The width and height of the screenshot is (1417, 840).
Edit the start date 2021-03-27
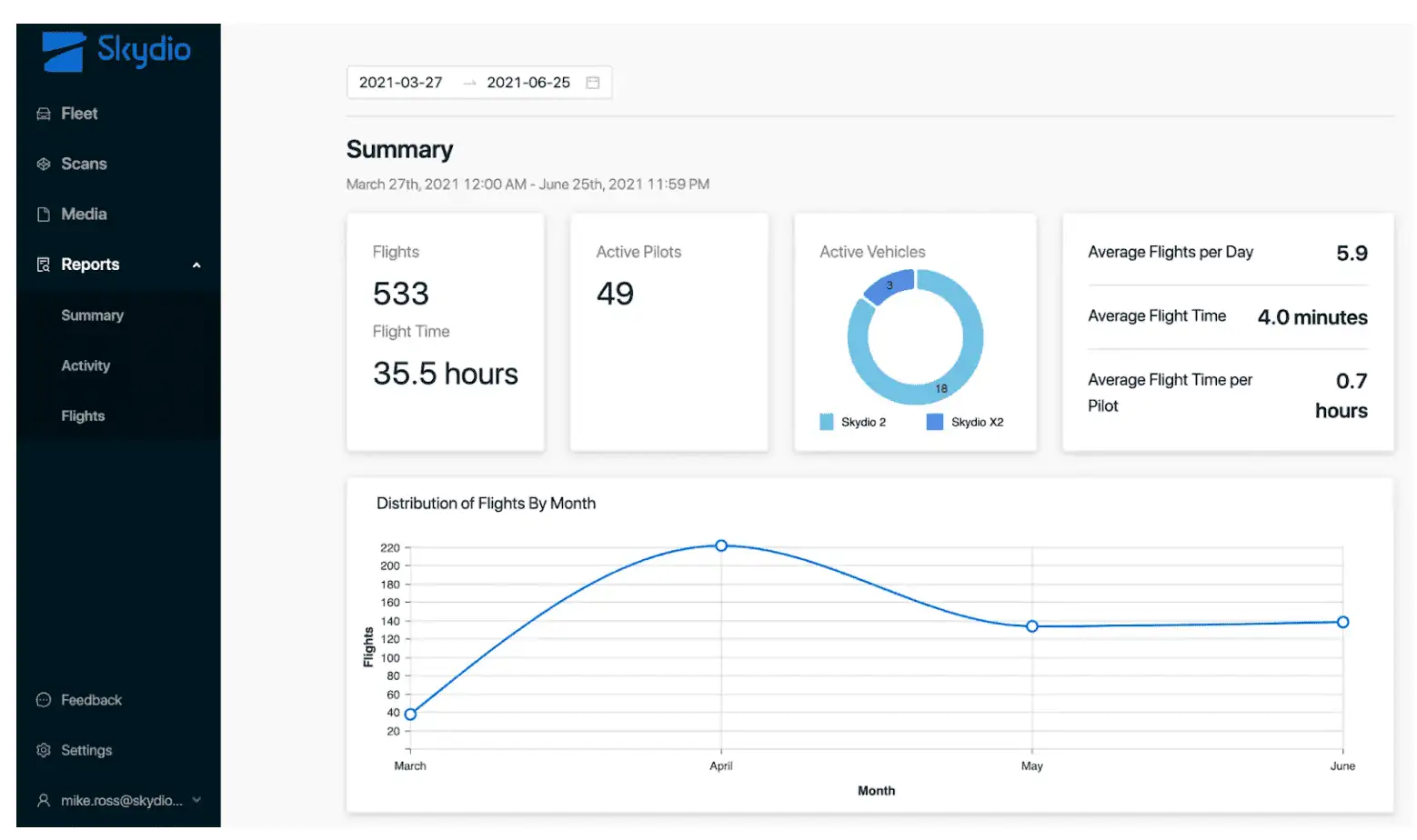[400, 83]
